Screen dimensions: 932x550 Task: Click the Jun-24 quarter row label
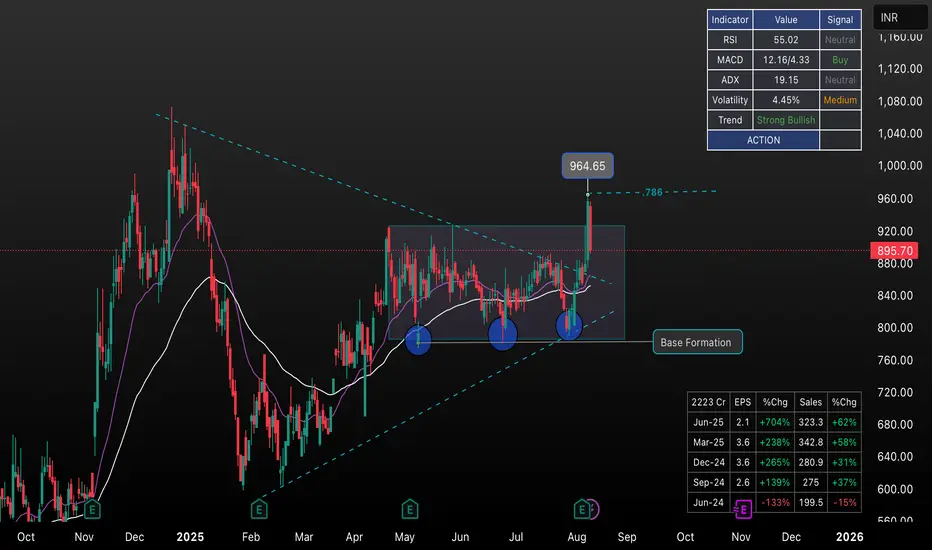point(709,502)
